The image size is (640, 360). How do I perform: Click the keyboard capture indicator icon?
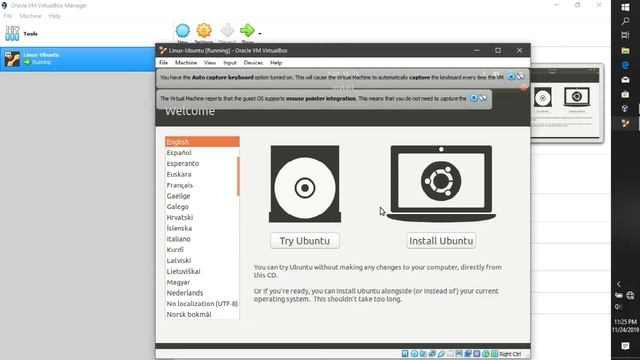tap(494, 354)
